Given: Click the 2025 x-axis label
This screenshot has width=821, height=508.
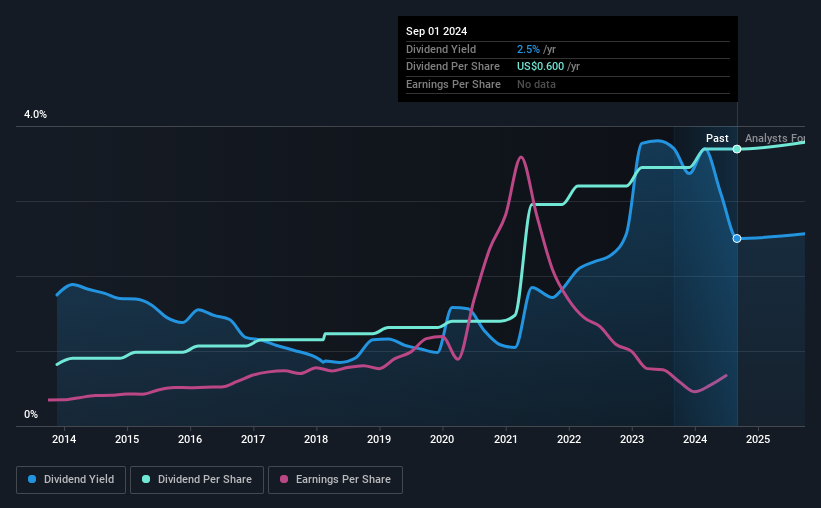Looking at the screenshot, I should pyautogui.click(x=758, y=439).
